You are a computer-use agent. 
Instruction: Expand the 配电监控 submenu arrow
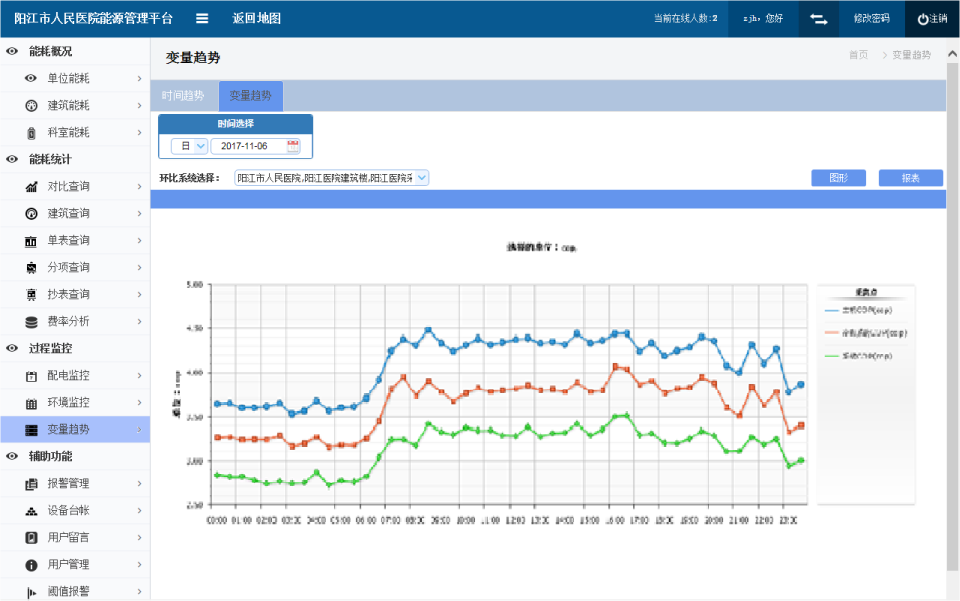click(139, 376)
